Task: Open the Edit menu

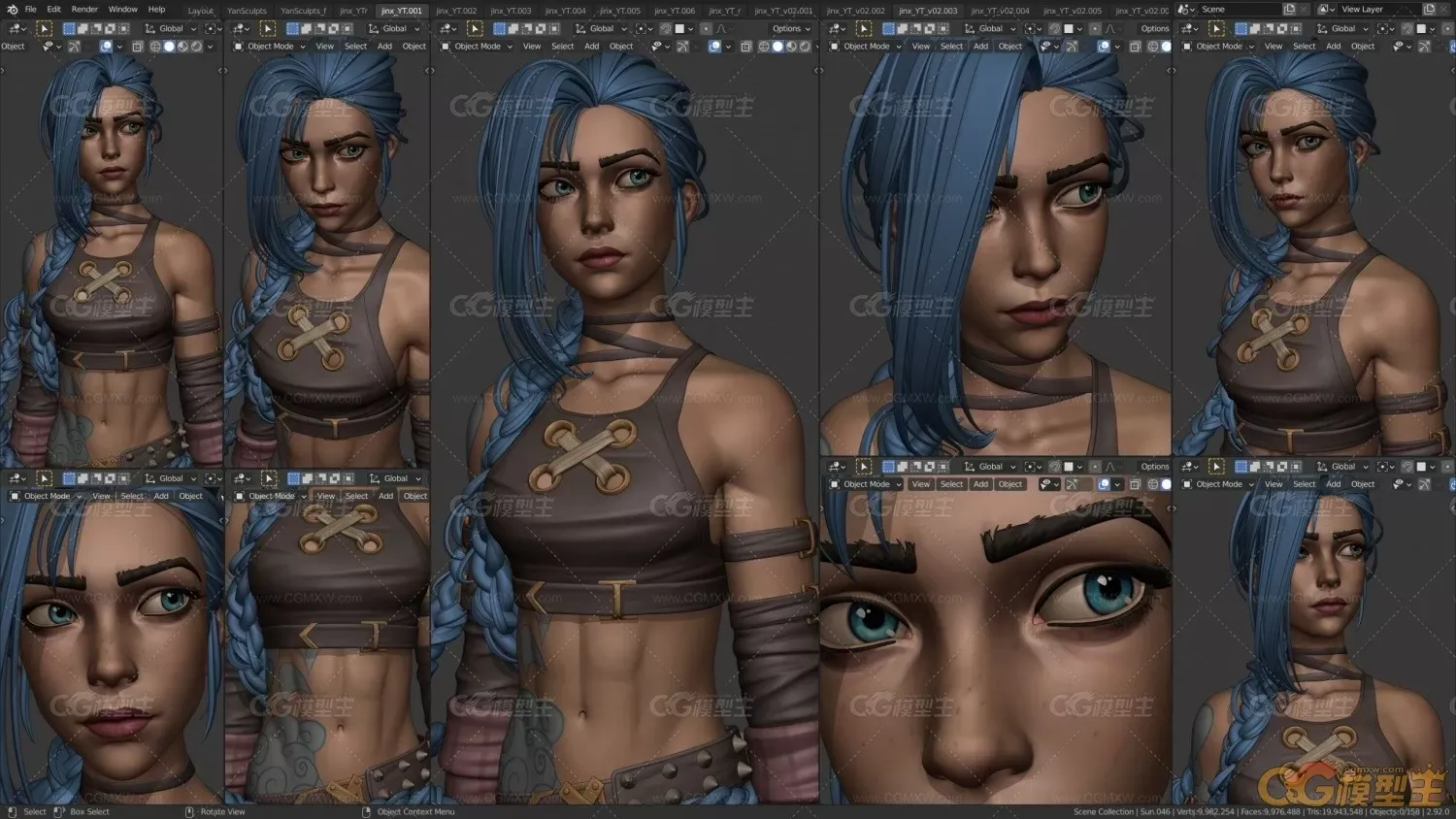Action: coord(54,10)
